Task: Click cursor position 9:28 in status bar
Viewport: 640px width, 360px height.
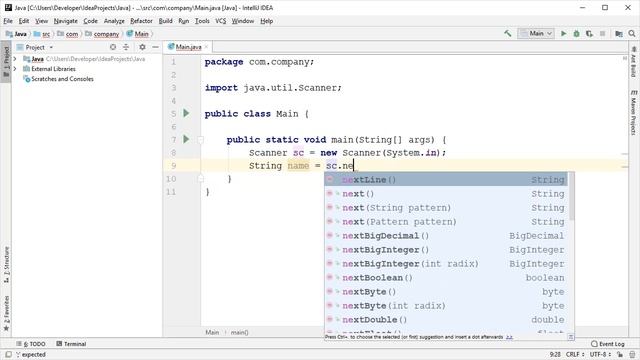Action: [x=555, y=354]
